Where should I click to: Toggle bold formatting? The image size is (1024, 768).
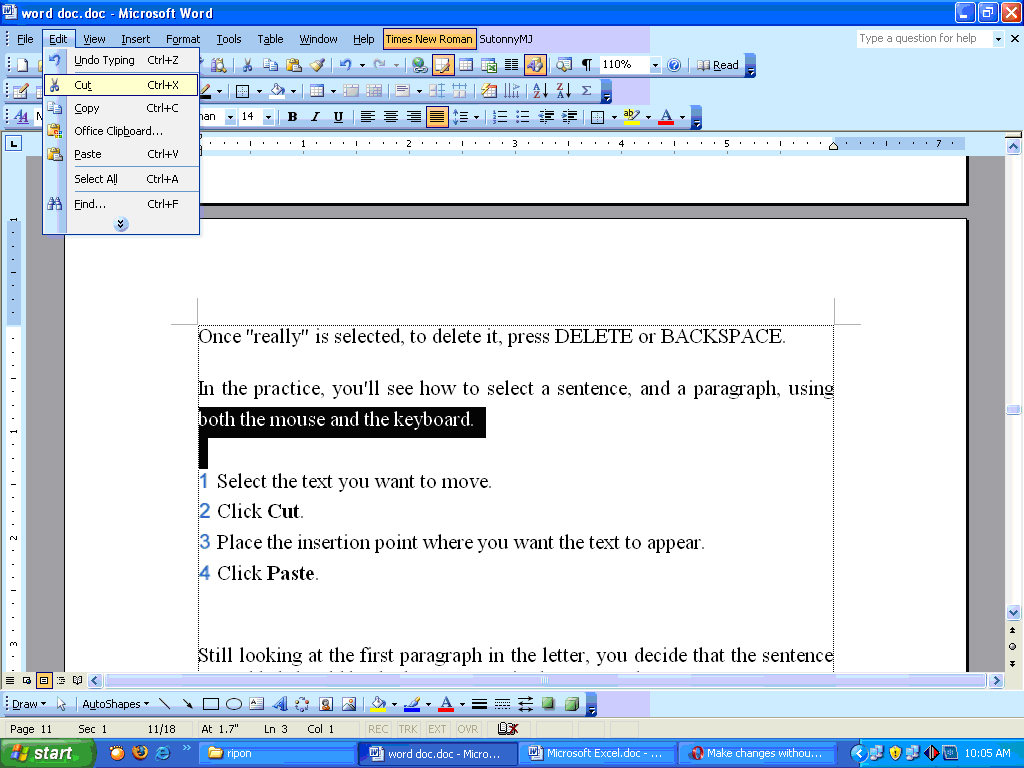(291, 116)
